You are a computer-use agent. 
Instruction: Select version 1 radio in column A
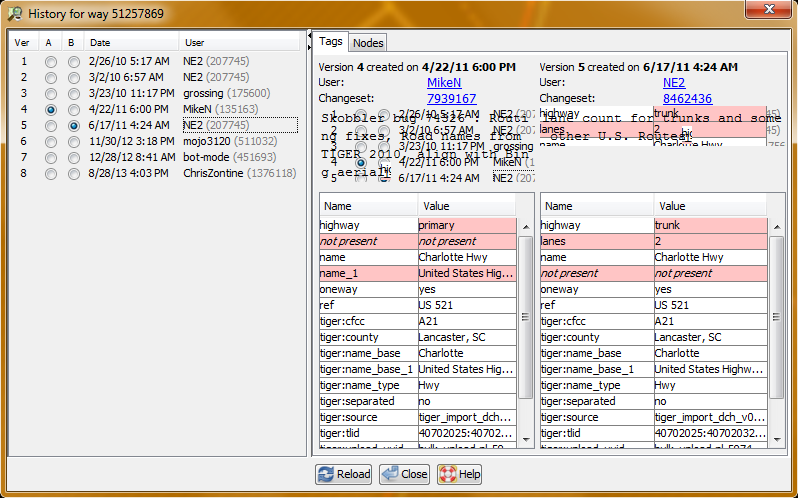pyautogui.click(x=50, y=62)
